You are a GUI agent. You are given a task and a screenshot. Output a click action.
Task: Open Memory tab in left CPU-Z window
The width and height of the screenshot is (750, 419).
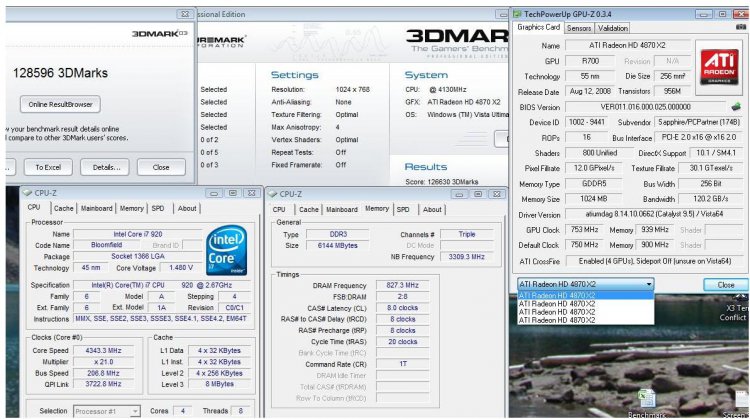coord(132,209)
